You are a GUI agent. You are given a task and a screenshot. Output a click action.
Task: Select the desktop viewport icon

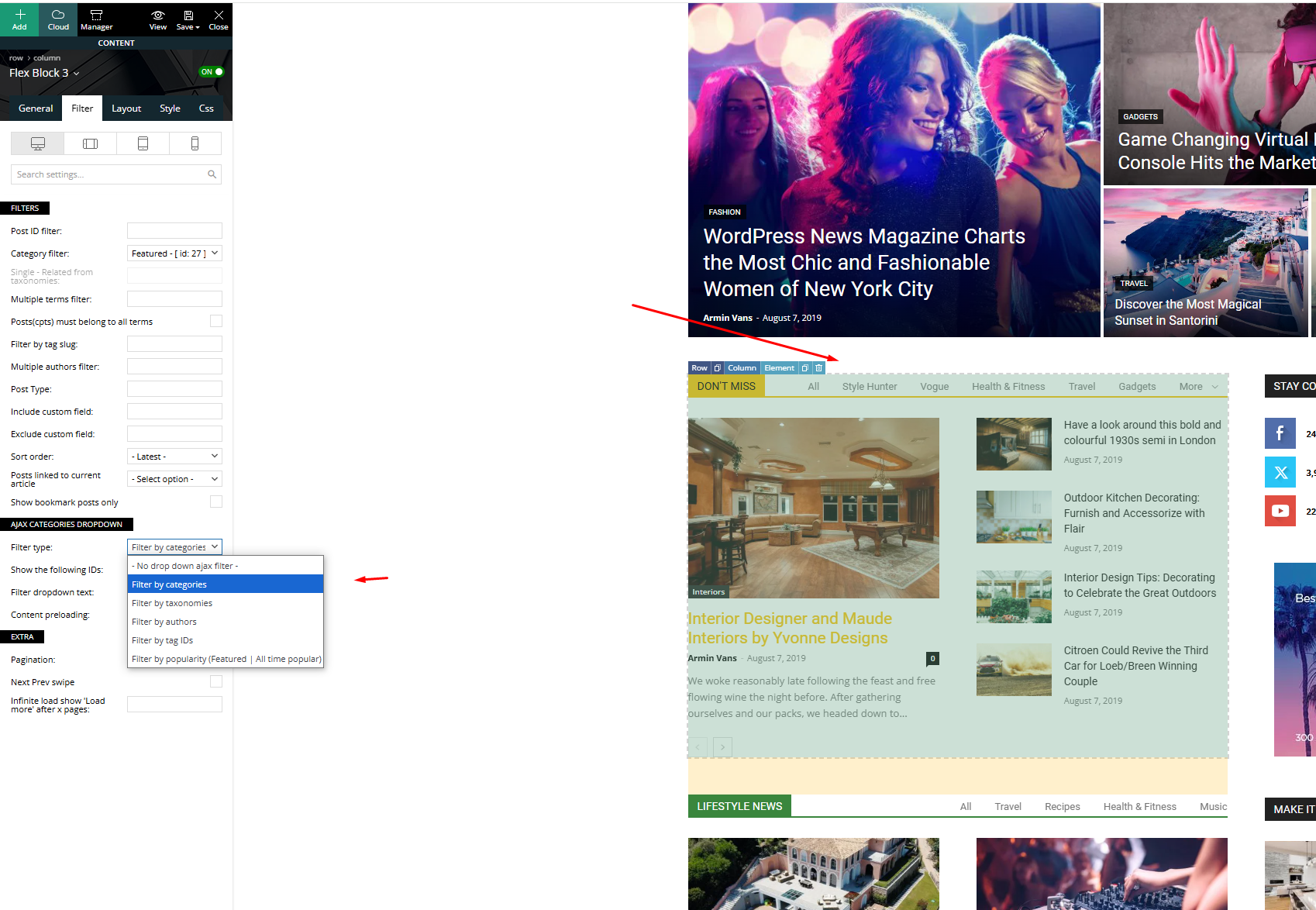coord(37,143)
